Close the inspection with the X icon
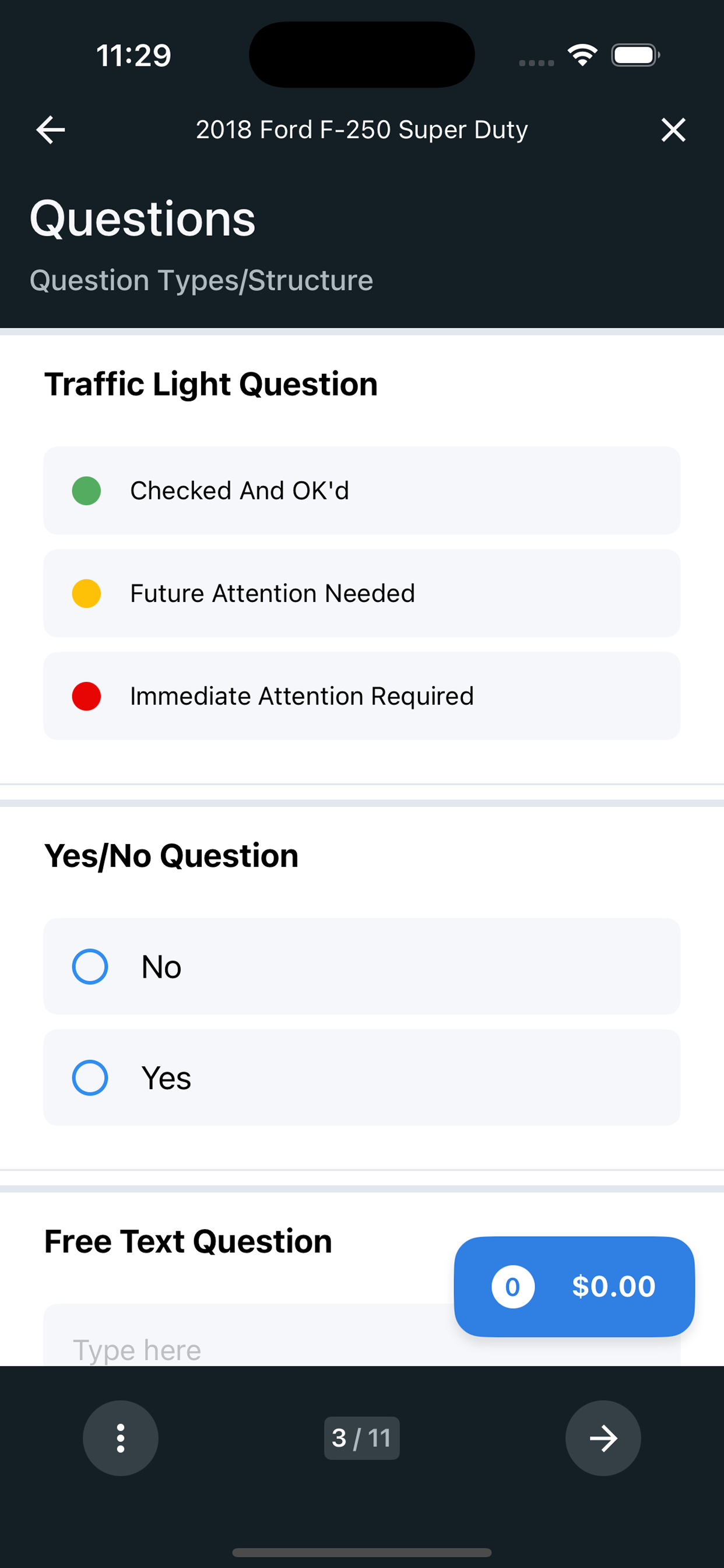 pos(673,129)
